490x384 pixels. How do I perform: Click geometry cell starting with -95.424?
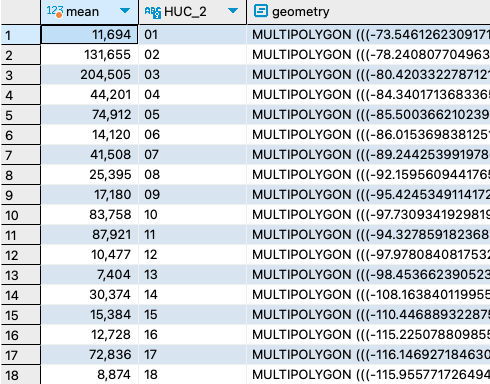369,195
